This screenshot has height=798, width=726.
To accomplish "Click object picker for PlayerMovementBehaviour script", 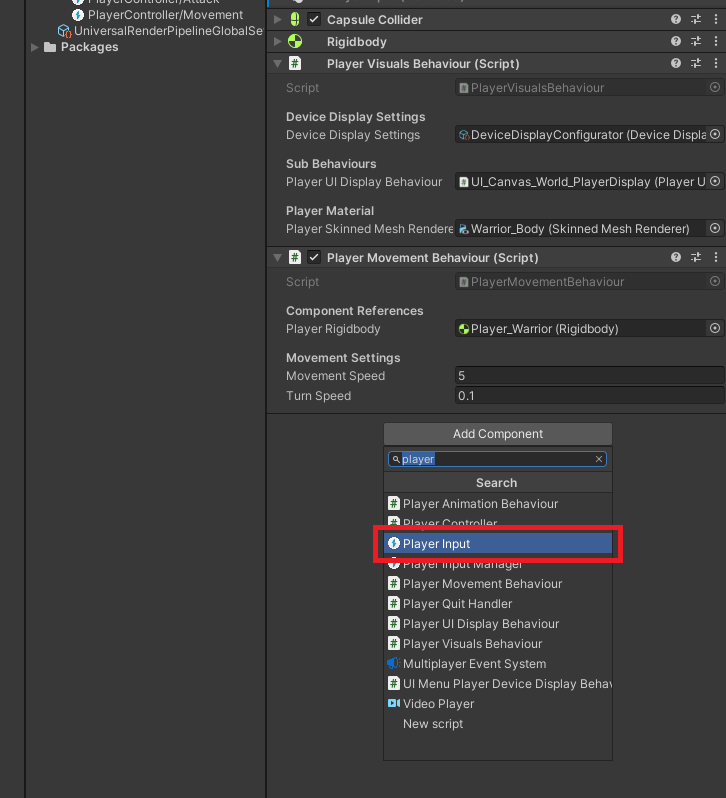I will click(715, 281).
